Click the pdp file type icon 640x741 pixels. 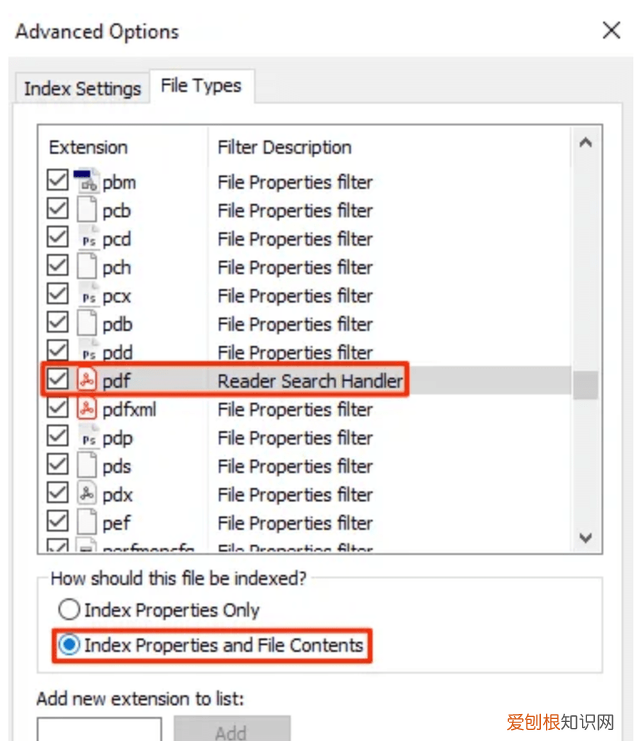tap(87, 438)
